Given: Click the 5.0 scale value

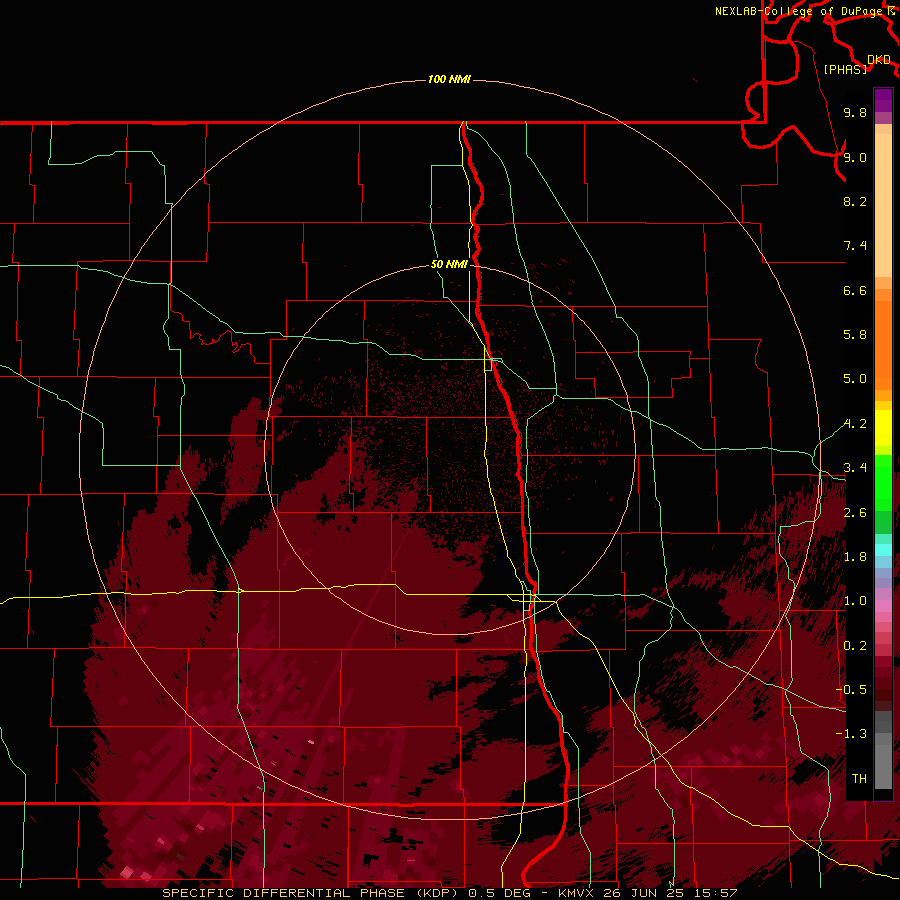Looking at the screenshot, I should click(855, 379).
